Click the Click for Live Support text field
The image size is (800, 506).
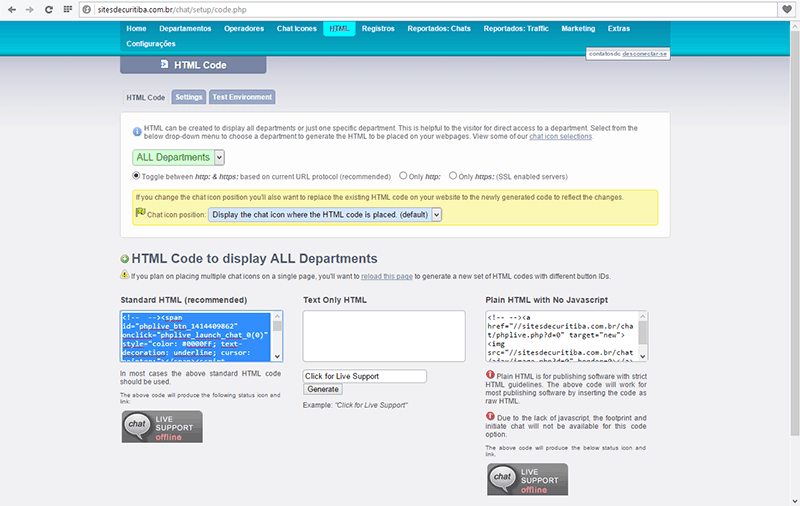pos(365,376)
